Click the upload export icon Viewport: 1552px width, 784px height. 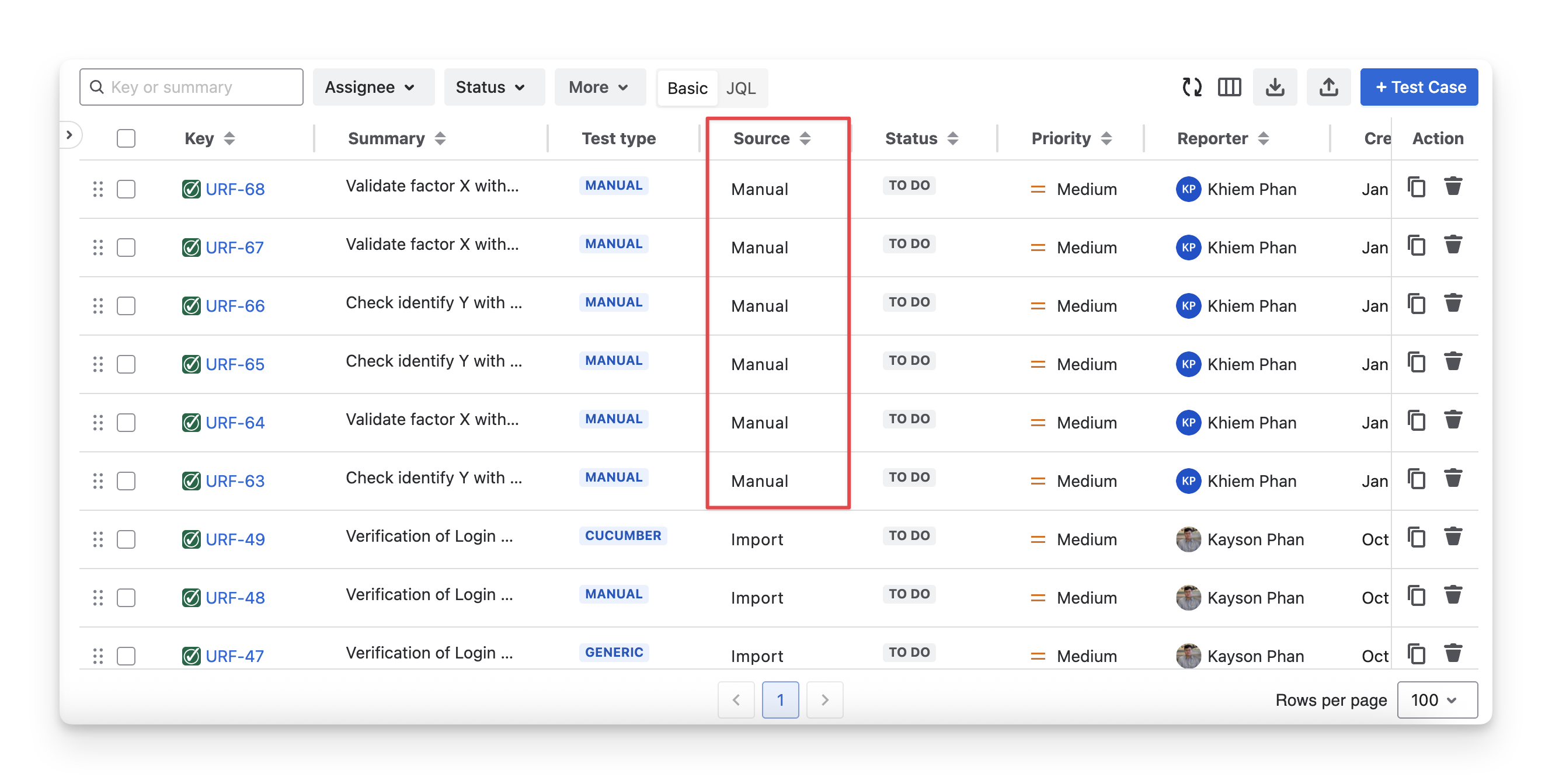[x=1328, y=88]
